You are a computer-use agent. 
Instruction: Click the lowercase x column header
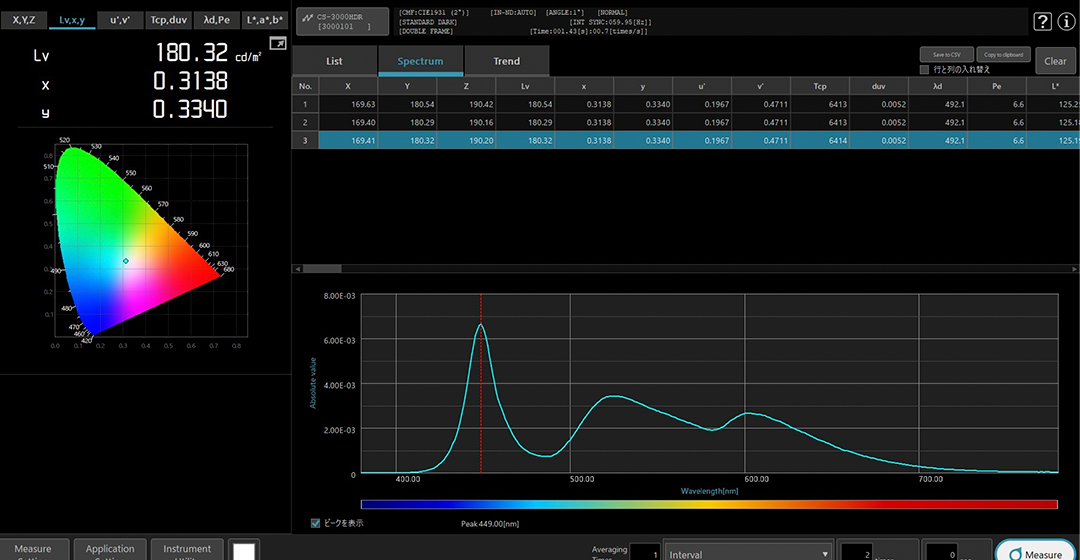pos(584,86)
